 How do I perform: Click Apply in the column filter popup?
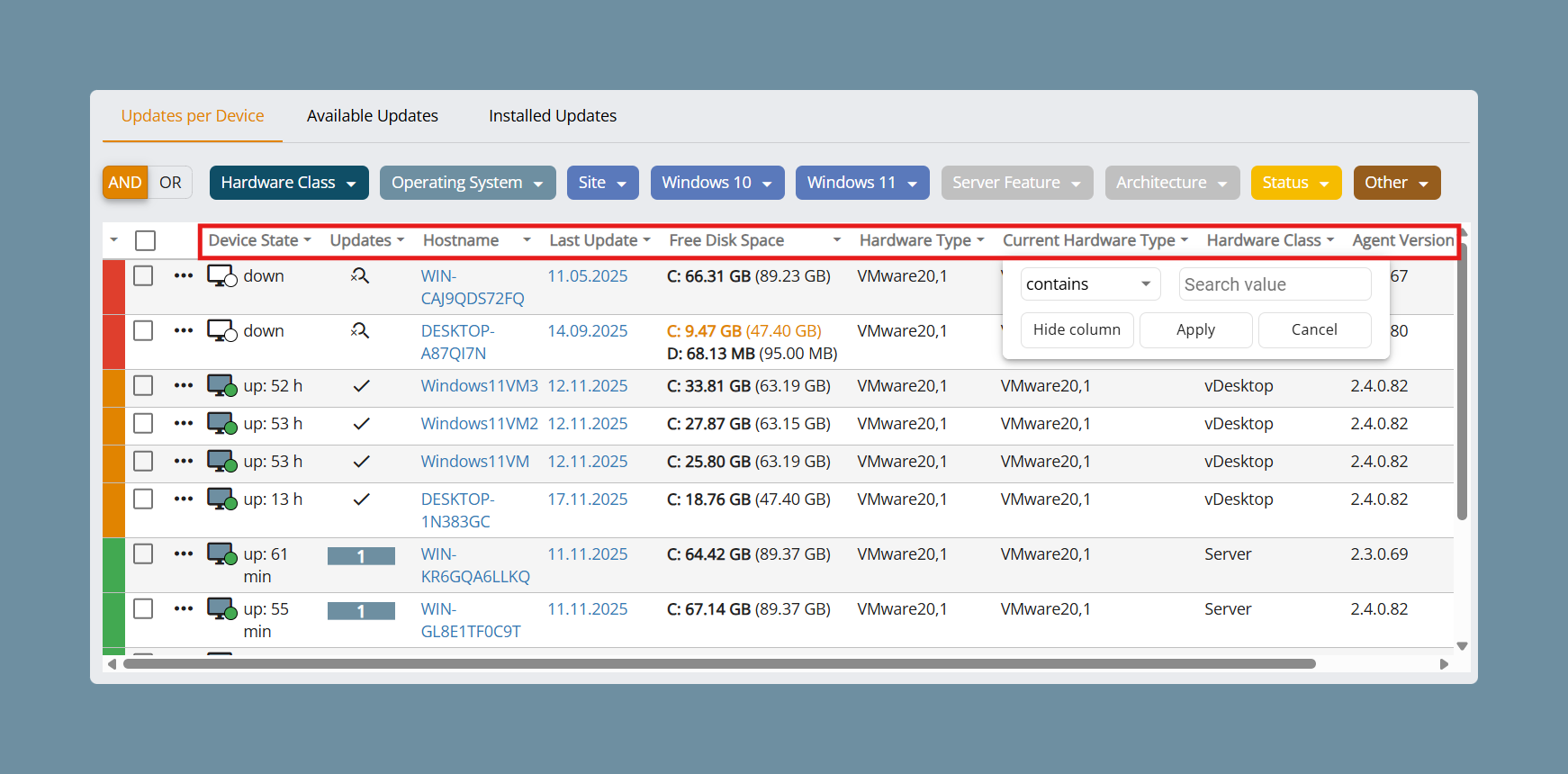1196,330
